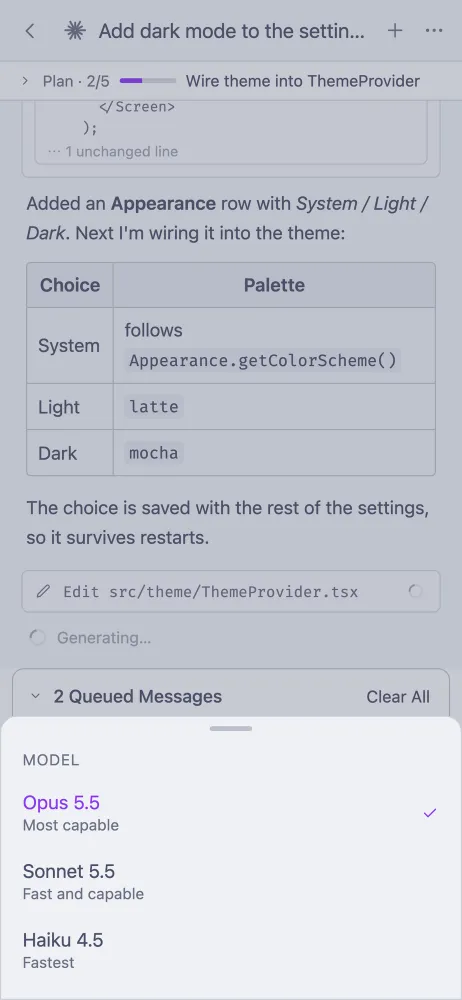Select the Haiku 4.5 model
Image resolution: width=462 pixels, height=1000 pixels.
point(231,950)
